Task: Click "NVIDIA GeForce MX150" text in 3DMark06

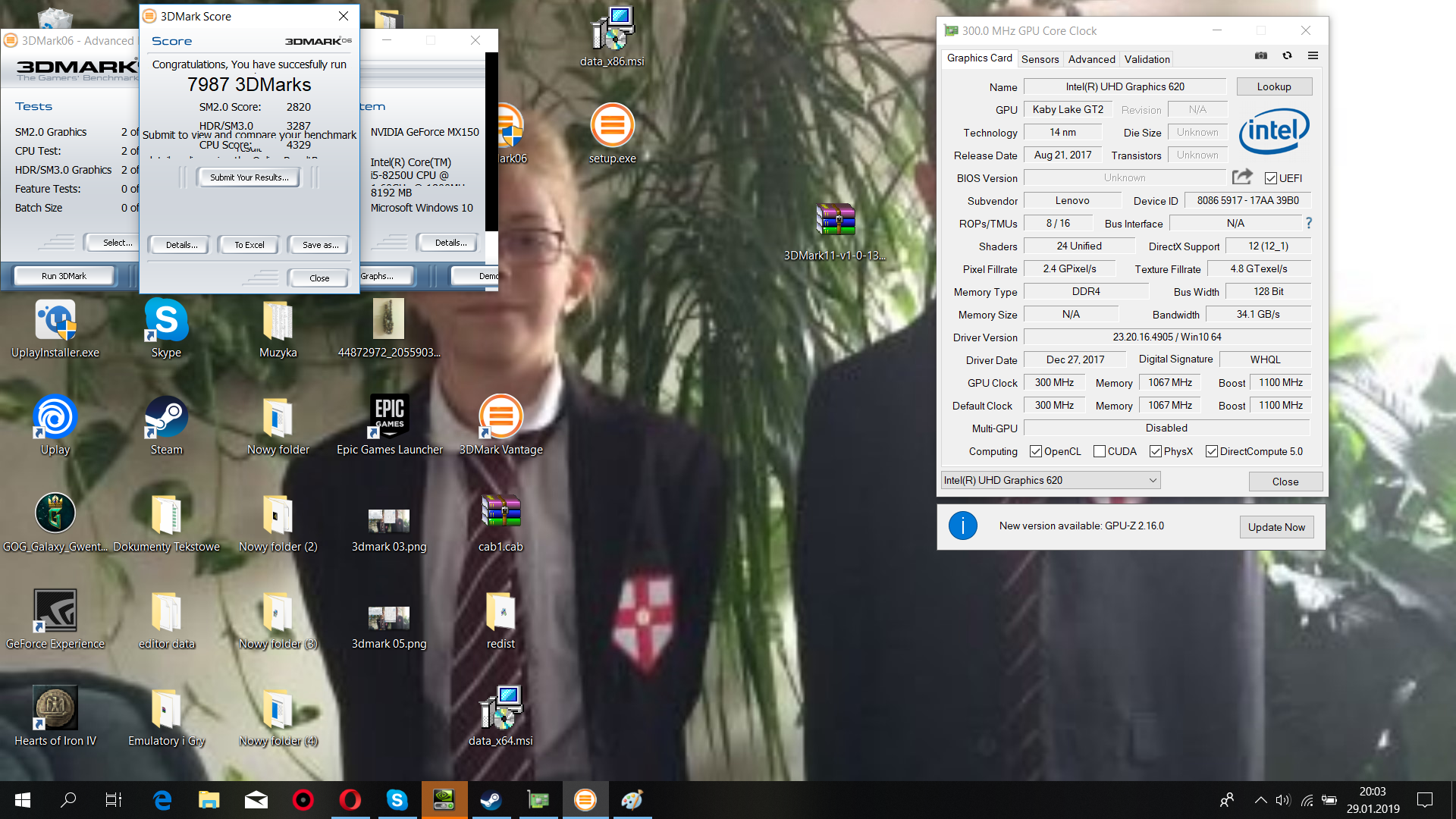Action: tap(425, 132)
